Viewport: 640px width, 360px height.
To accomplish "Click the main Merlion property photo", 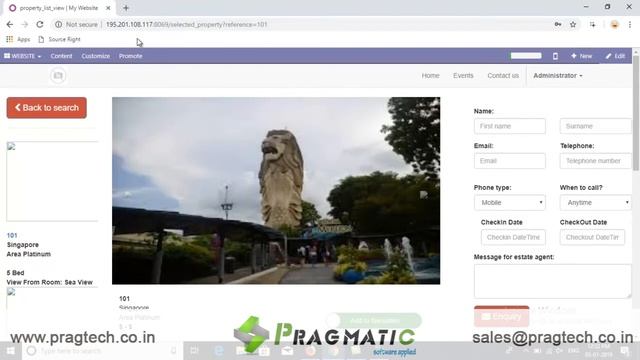I will 276,191.
